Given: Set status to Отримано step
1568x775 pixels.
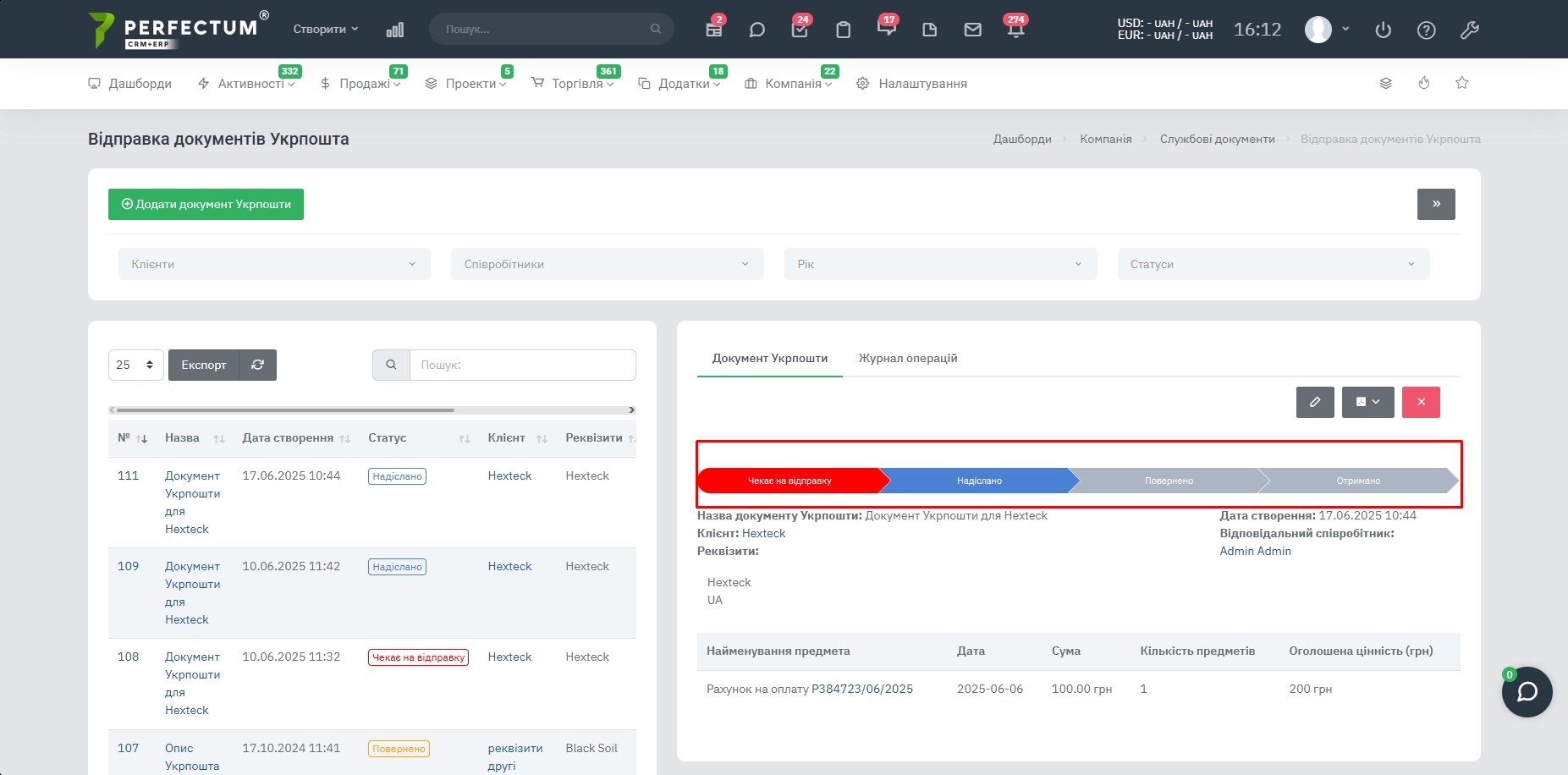Looking at the screenshot, I should tap(1358, 481).
